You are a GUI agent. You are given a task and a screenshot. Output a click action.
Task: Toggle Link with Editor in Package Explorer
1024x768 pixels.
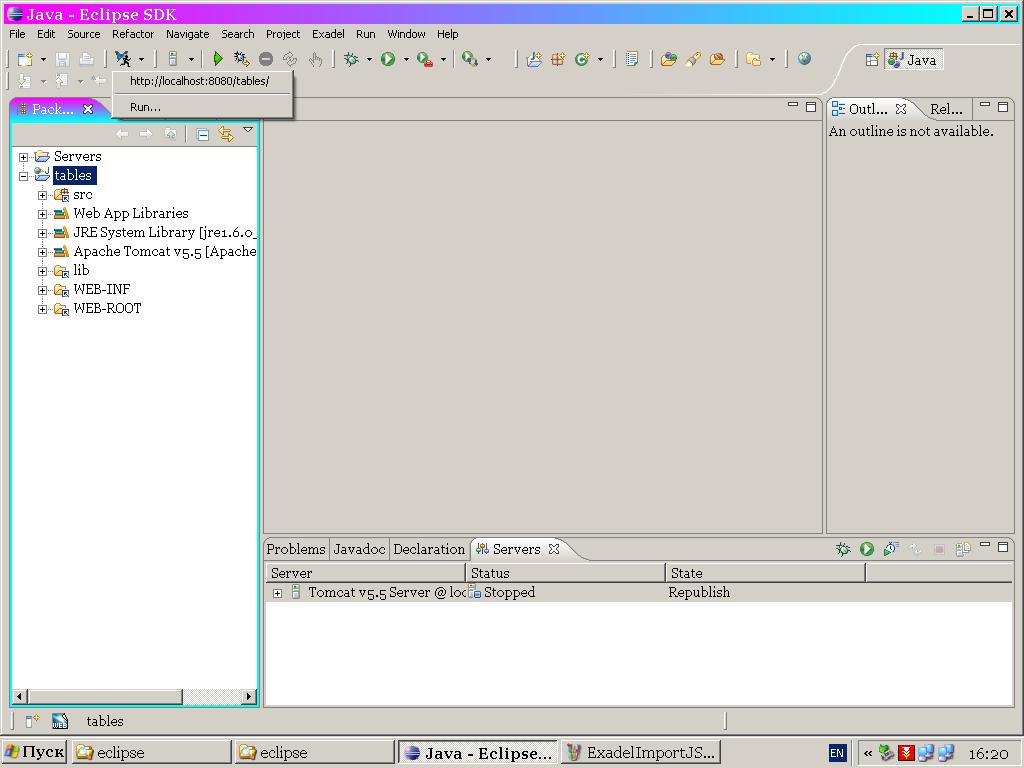[x=226, y=135]
